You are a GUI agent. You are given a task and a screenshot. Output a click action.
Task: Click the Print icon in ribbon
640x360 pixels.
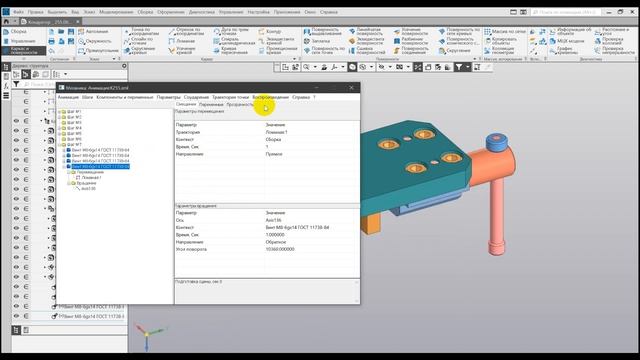tap(51, 41)
